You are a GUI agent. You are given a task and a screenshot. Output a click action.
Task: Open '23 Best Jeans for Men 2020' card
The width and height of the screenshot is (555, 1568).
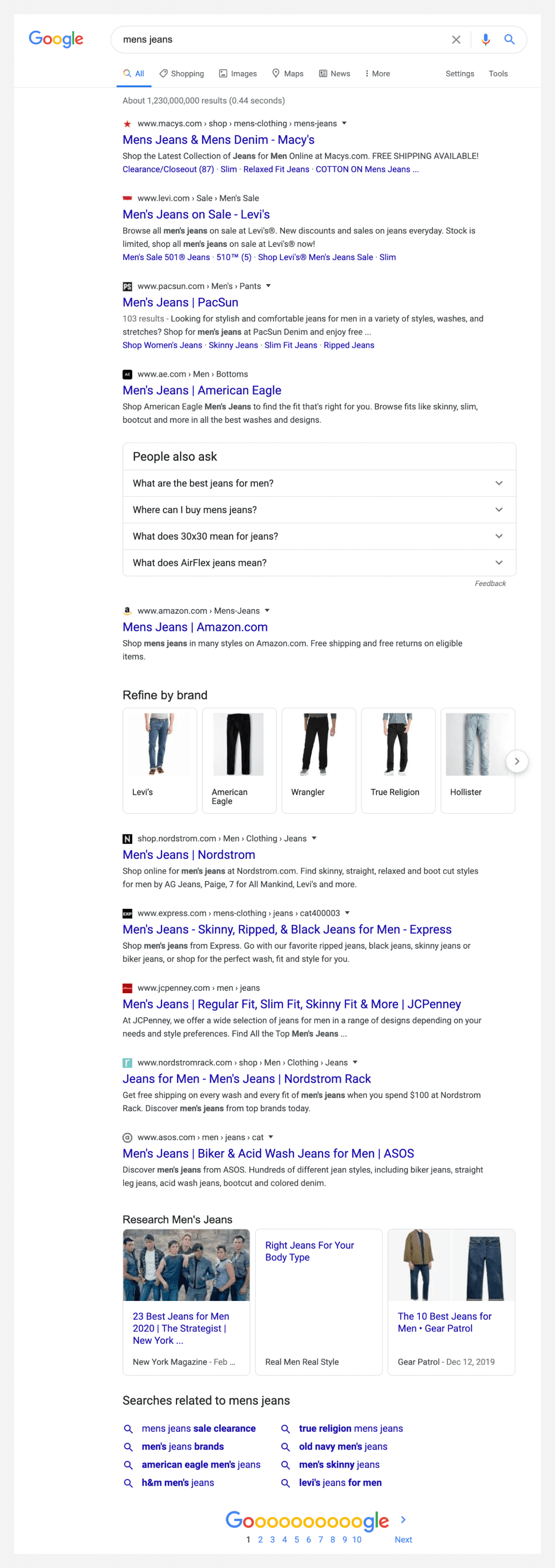(x=186, y=1302)
